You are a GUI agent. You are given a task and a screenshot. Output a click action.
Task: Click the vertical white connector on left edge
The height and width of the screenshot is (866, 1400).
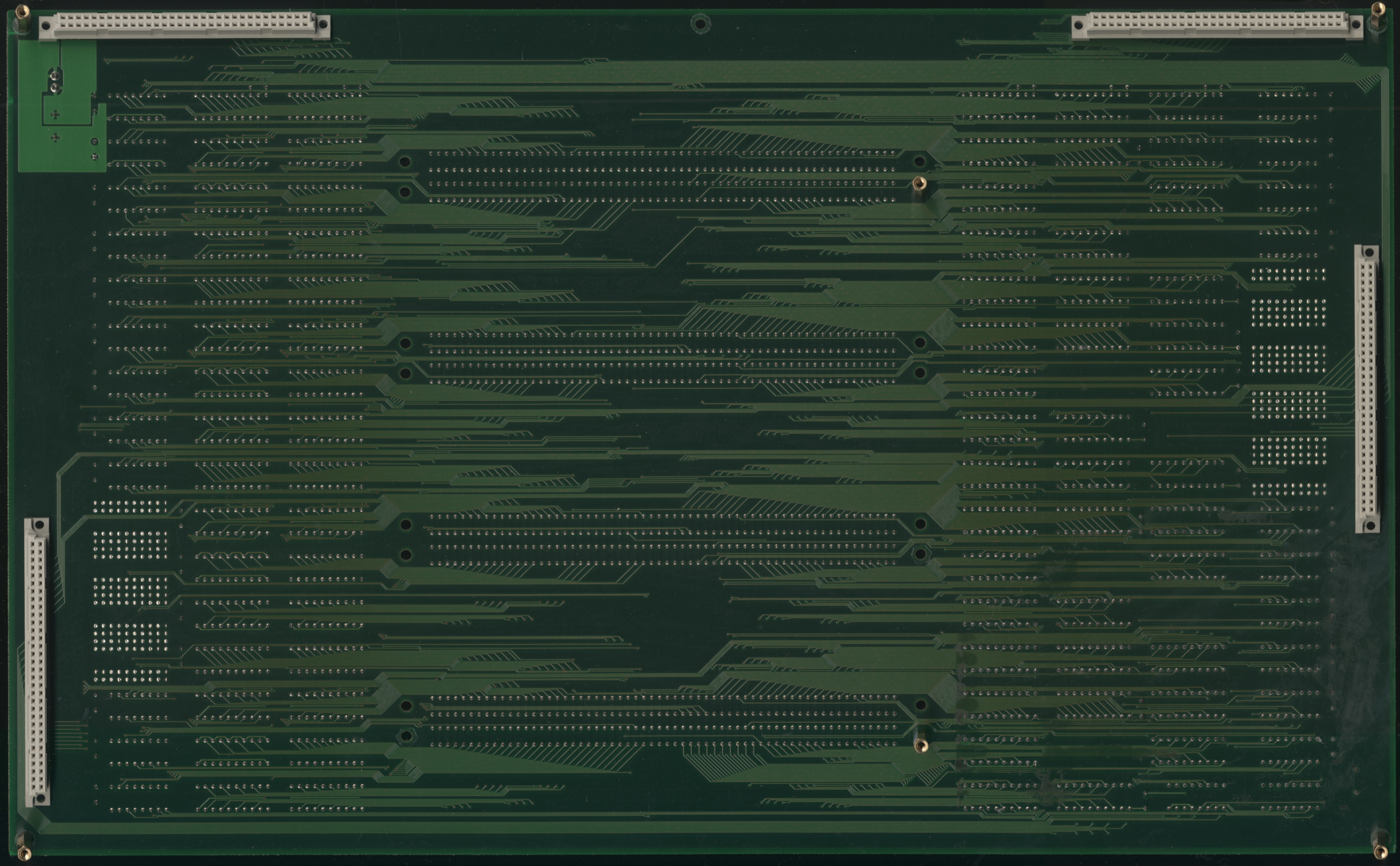(x=37, y=662)
